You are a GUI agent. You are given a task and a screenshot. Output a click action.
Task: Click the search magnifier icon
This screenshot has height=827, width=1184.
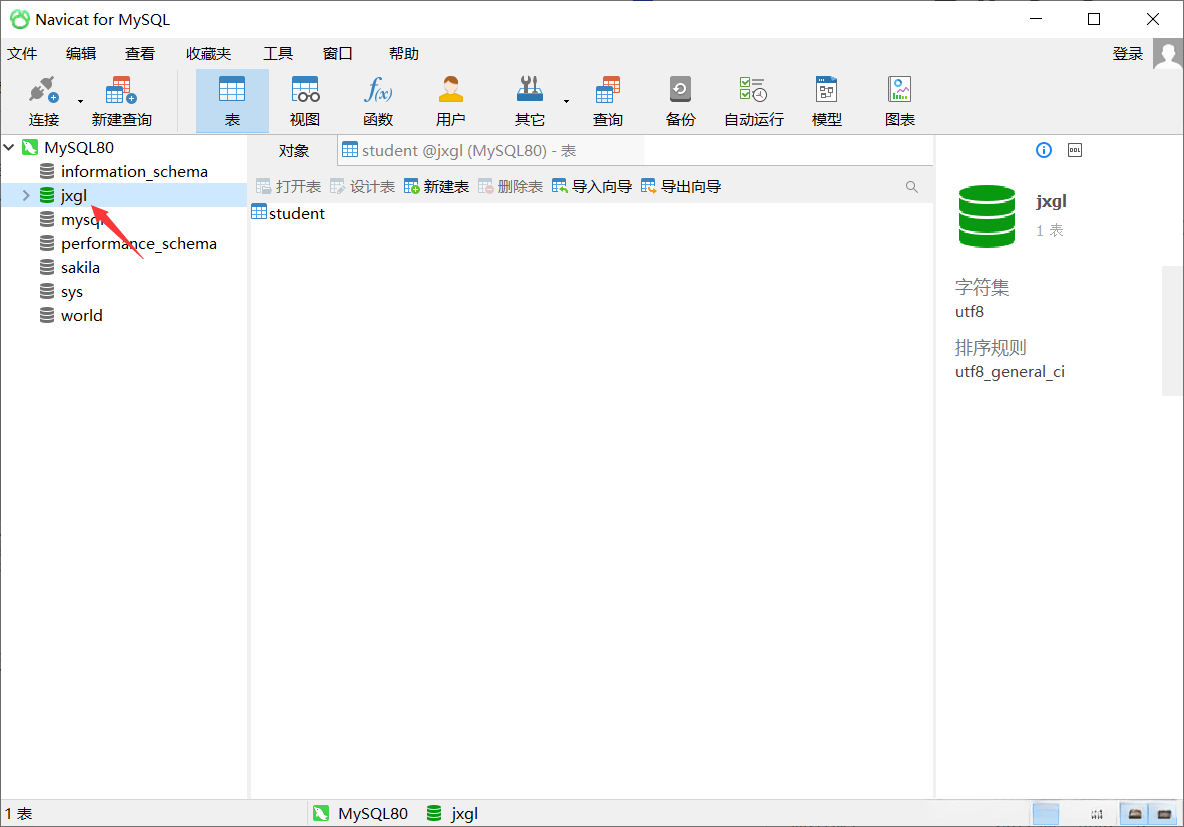click(911, 187)
